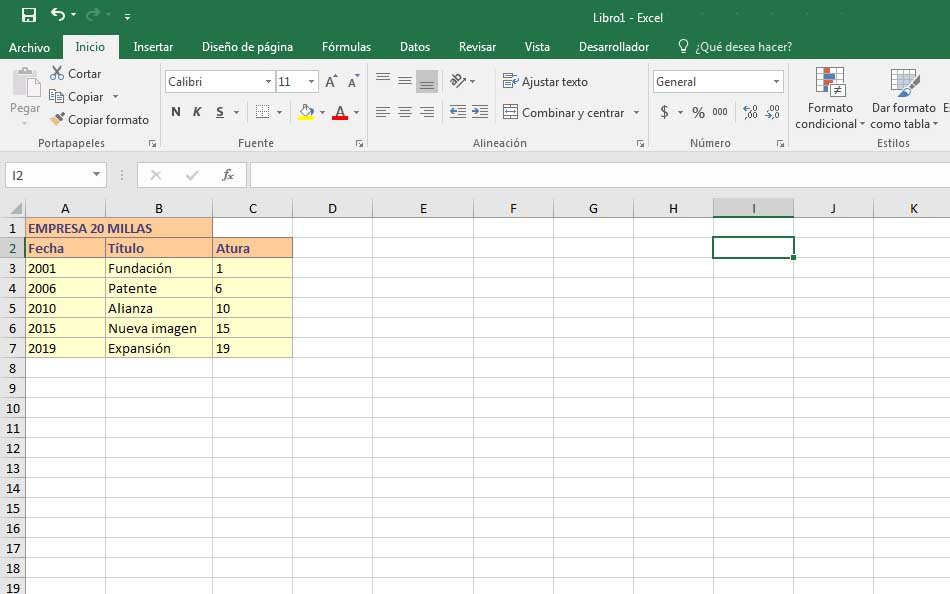The height and width of the screenshot is (594, 950).
Task: Open Dar formato como tabla
Action: coord(903,98)
